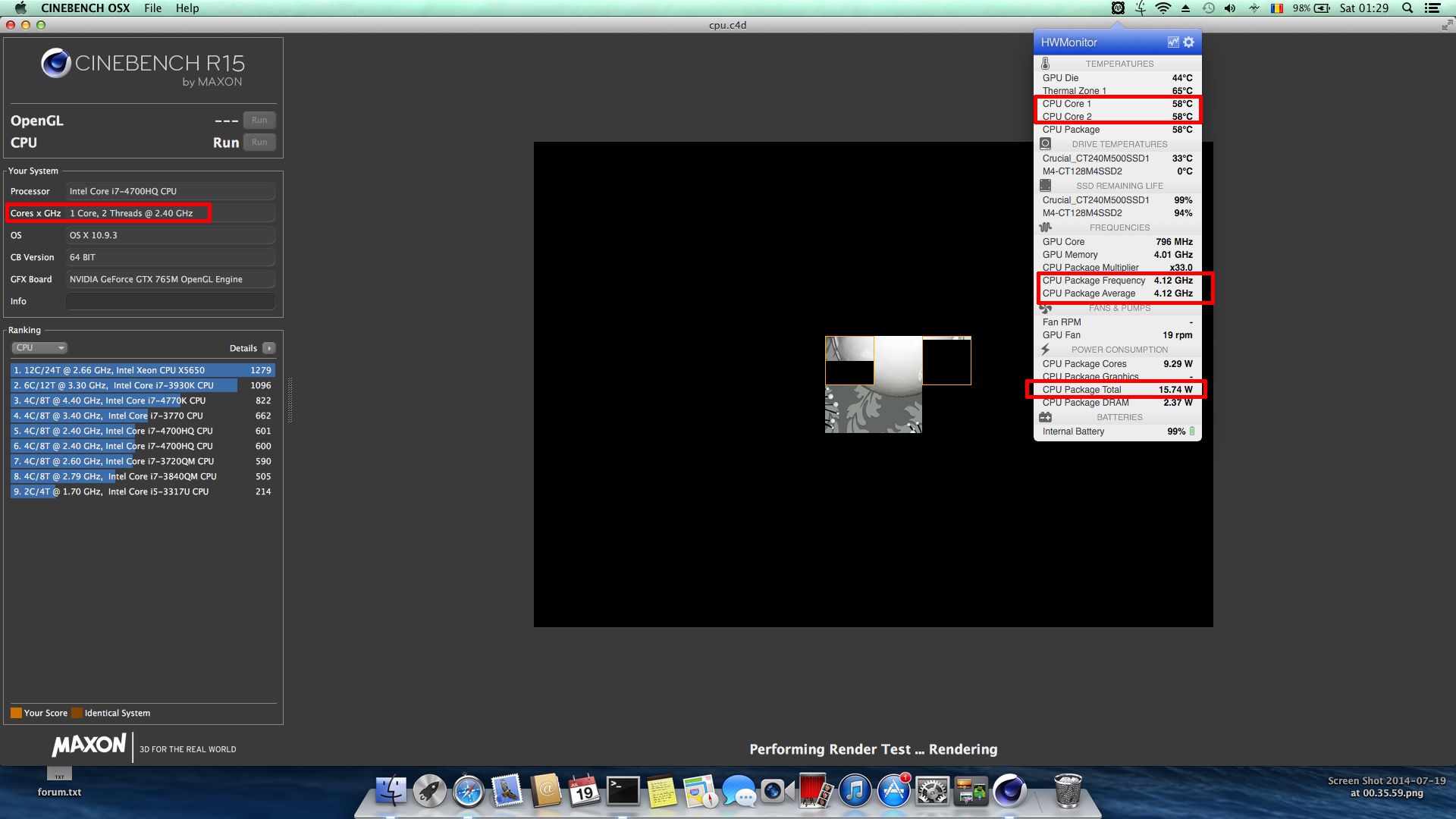
Task: Click the CPU Run button
Action: [259, 143]
